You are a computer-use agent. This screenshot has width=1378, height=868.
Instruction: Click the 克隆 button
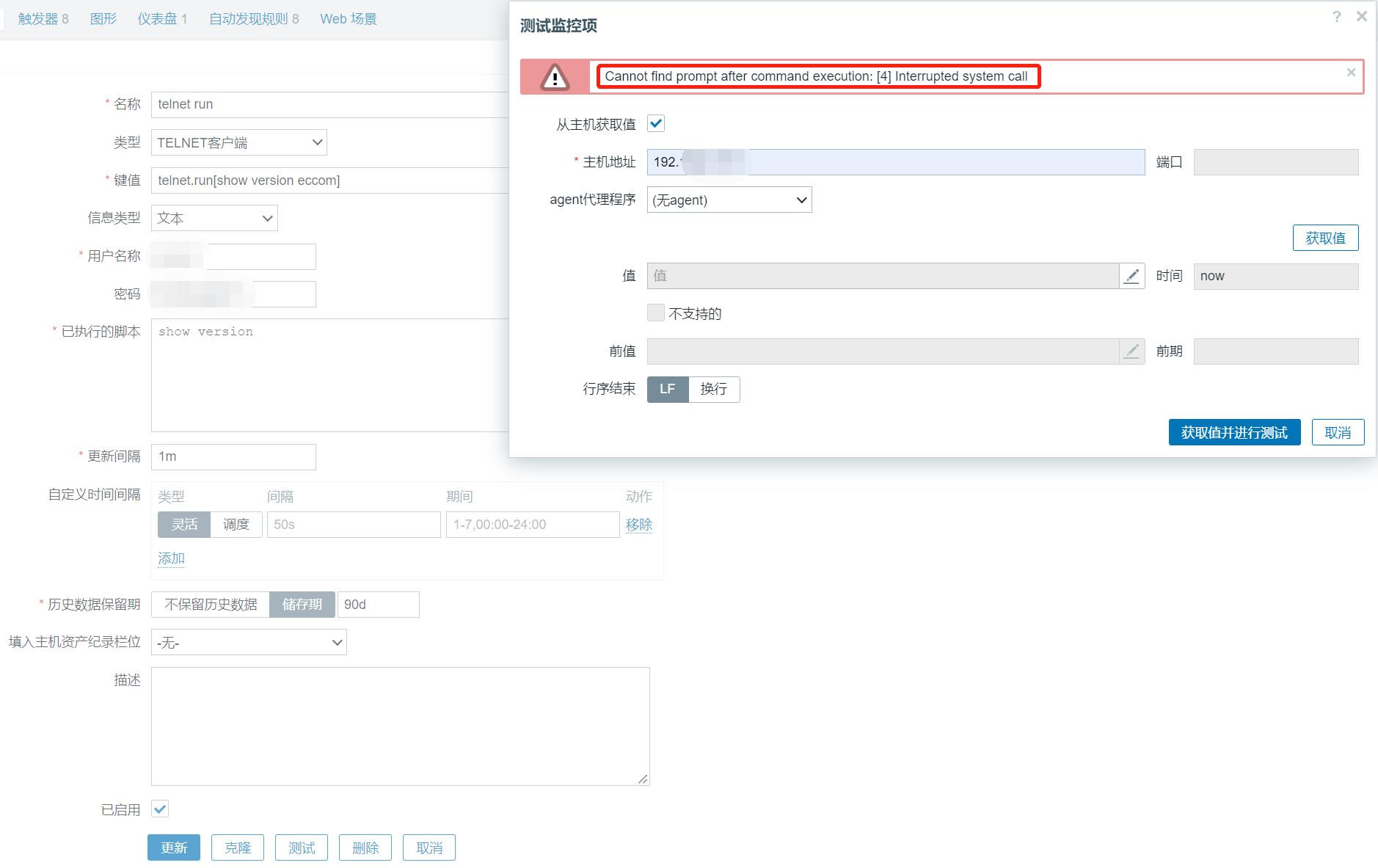[238, 847]
